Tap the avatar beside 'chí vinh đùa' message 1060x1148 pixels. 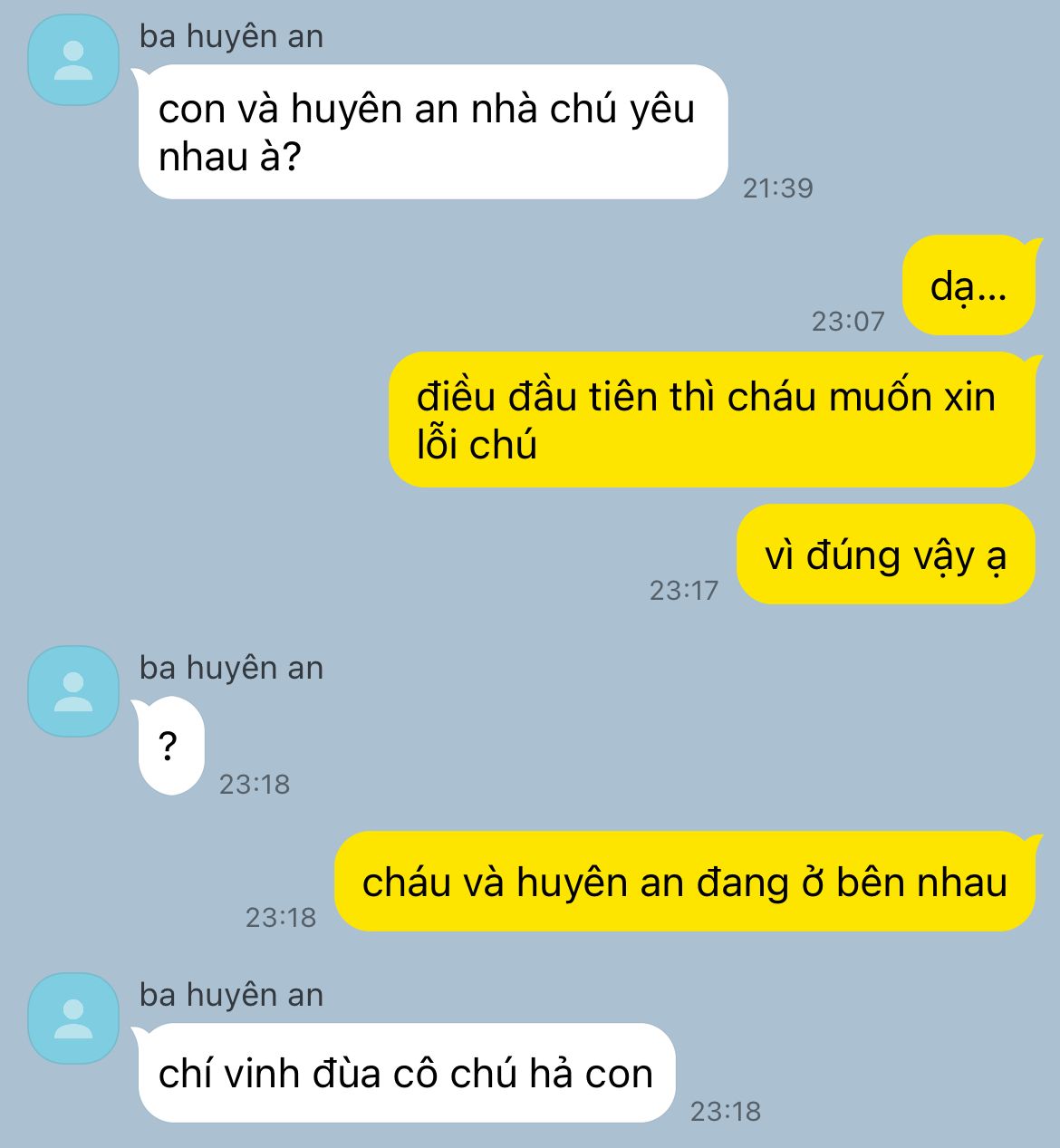coord(73,1018)
